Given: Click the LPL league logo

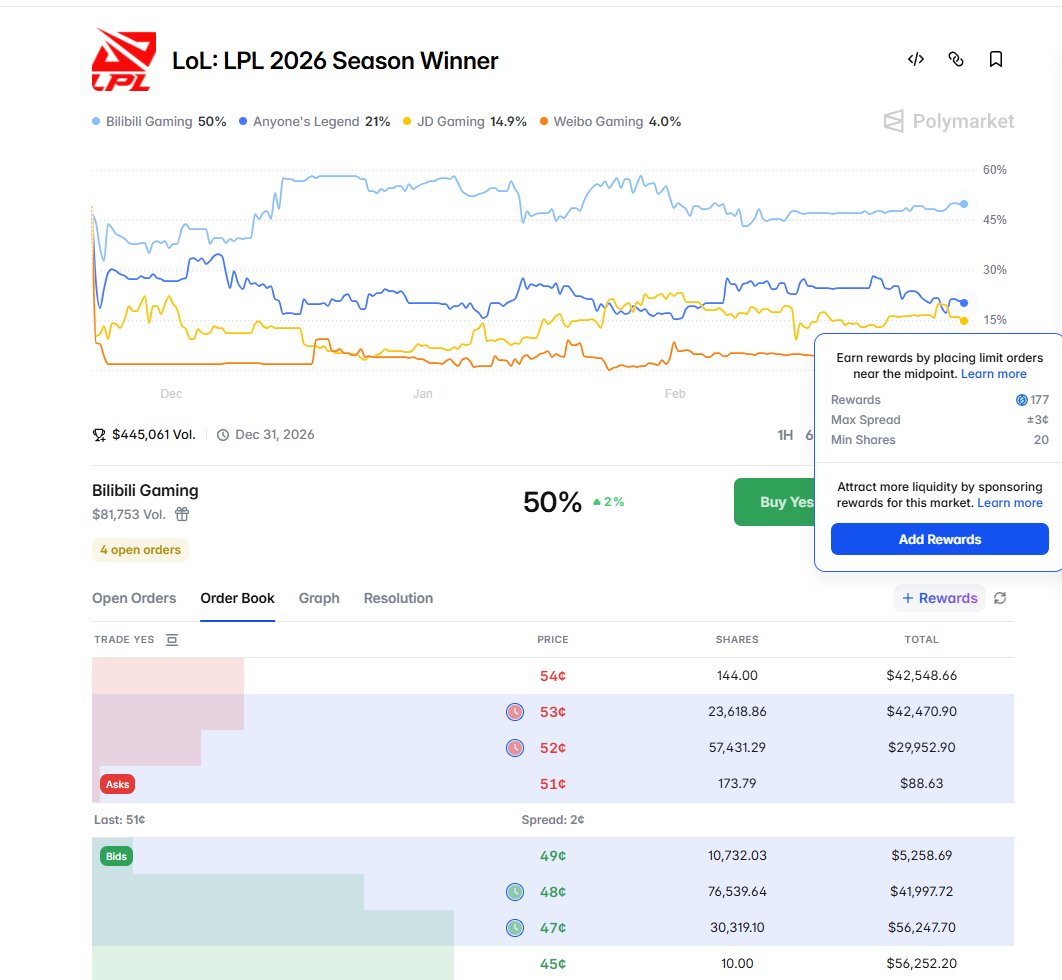Looking at the screenshot, I should pyautogui.click(x=124, y=60).
